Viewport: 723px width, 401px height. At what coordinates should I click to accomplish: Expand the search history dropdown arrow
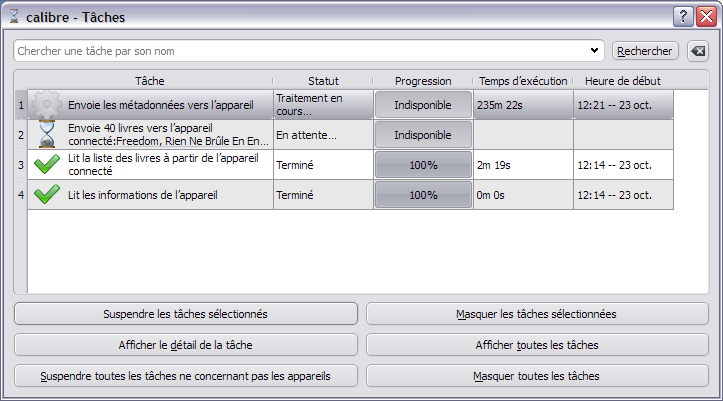595,50
